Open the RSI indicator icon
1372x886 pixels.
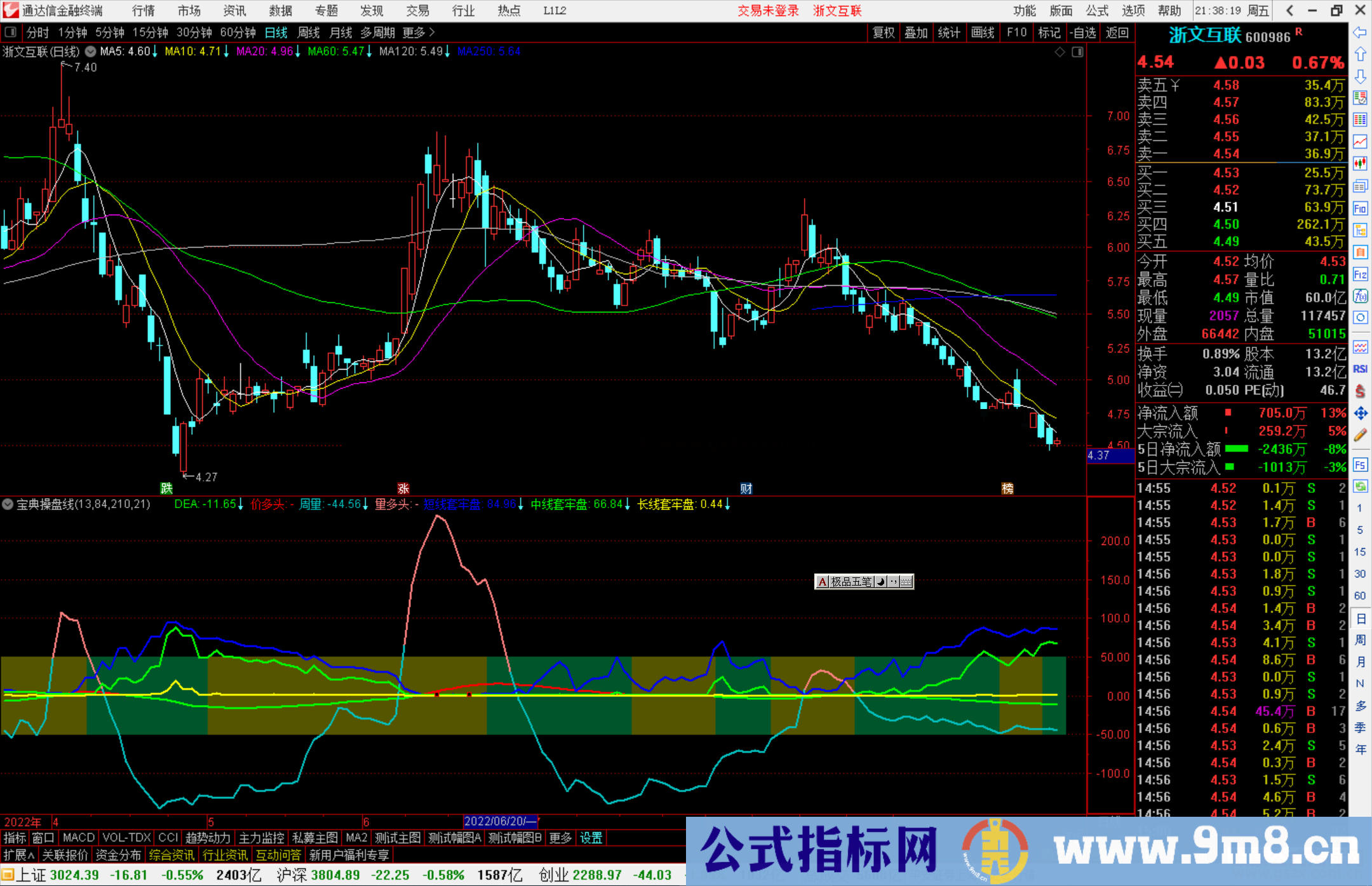click(x=1361, y=367)
